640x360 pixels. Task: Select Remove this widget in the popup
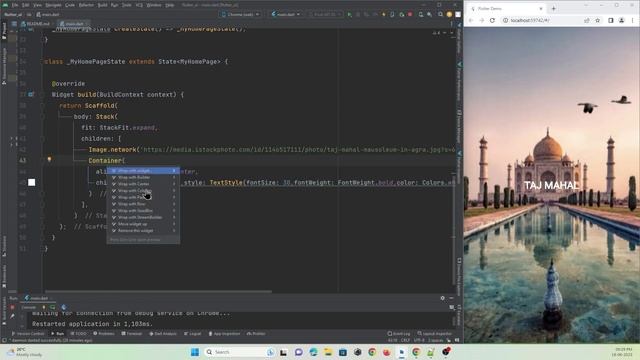[143, 231]
